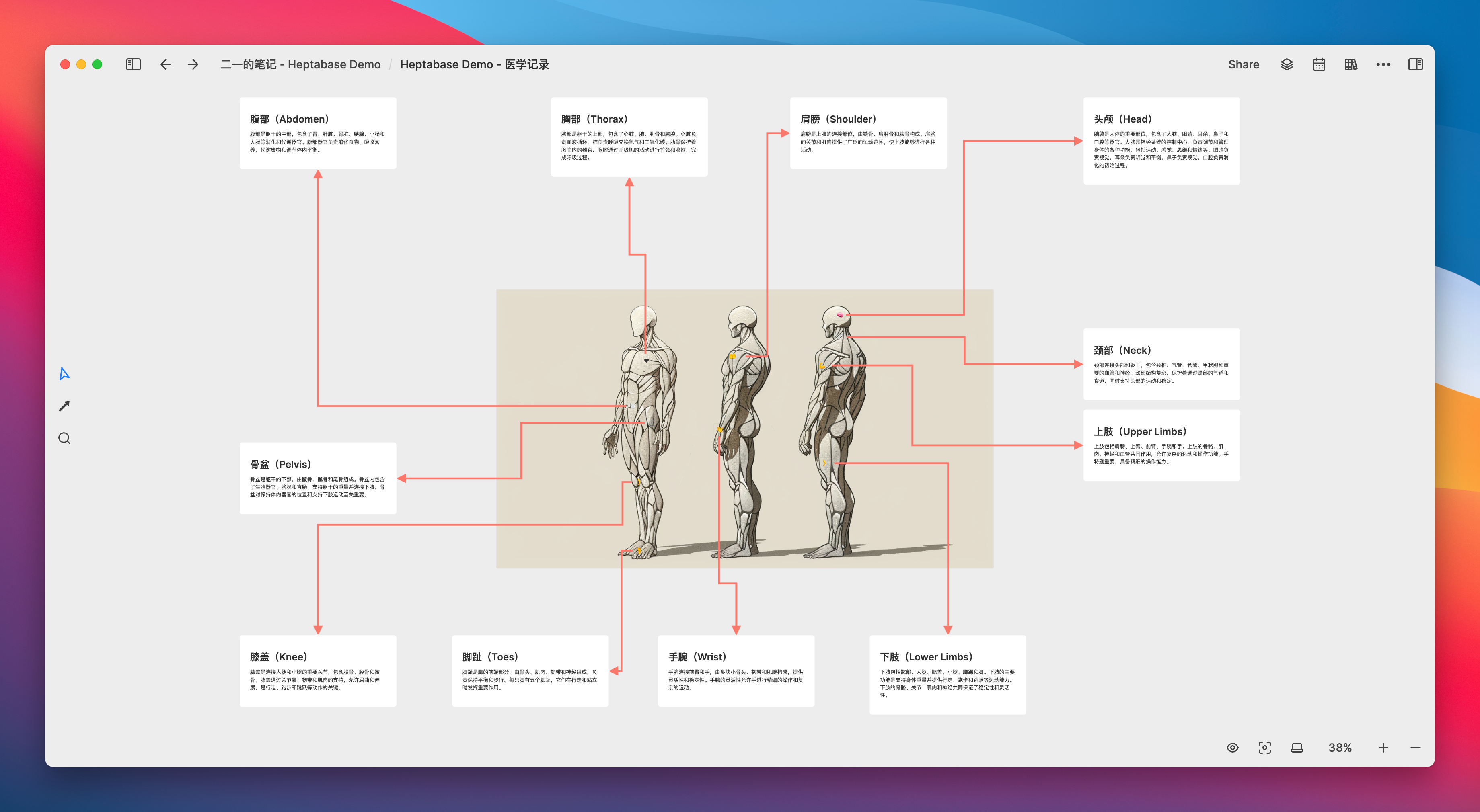Select the arrow connection tool

click(64, 406)
